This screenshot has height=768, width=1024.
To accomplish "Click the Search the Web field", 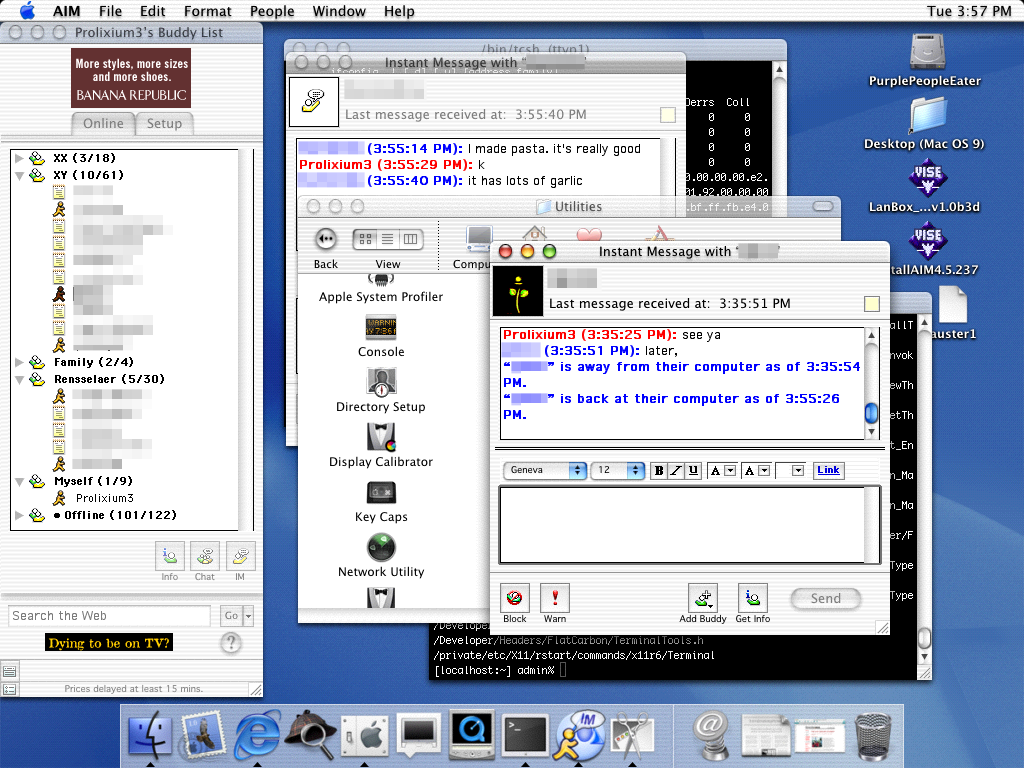I will 109,616.
